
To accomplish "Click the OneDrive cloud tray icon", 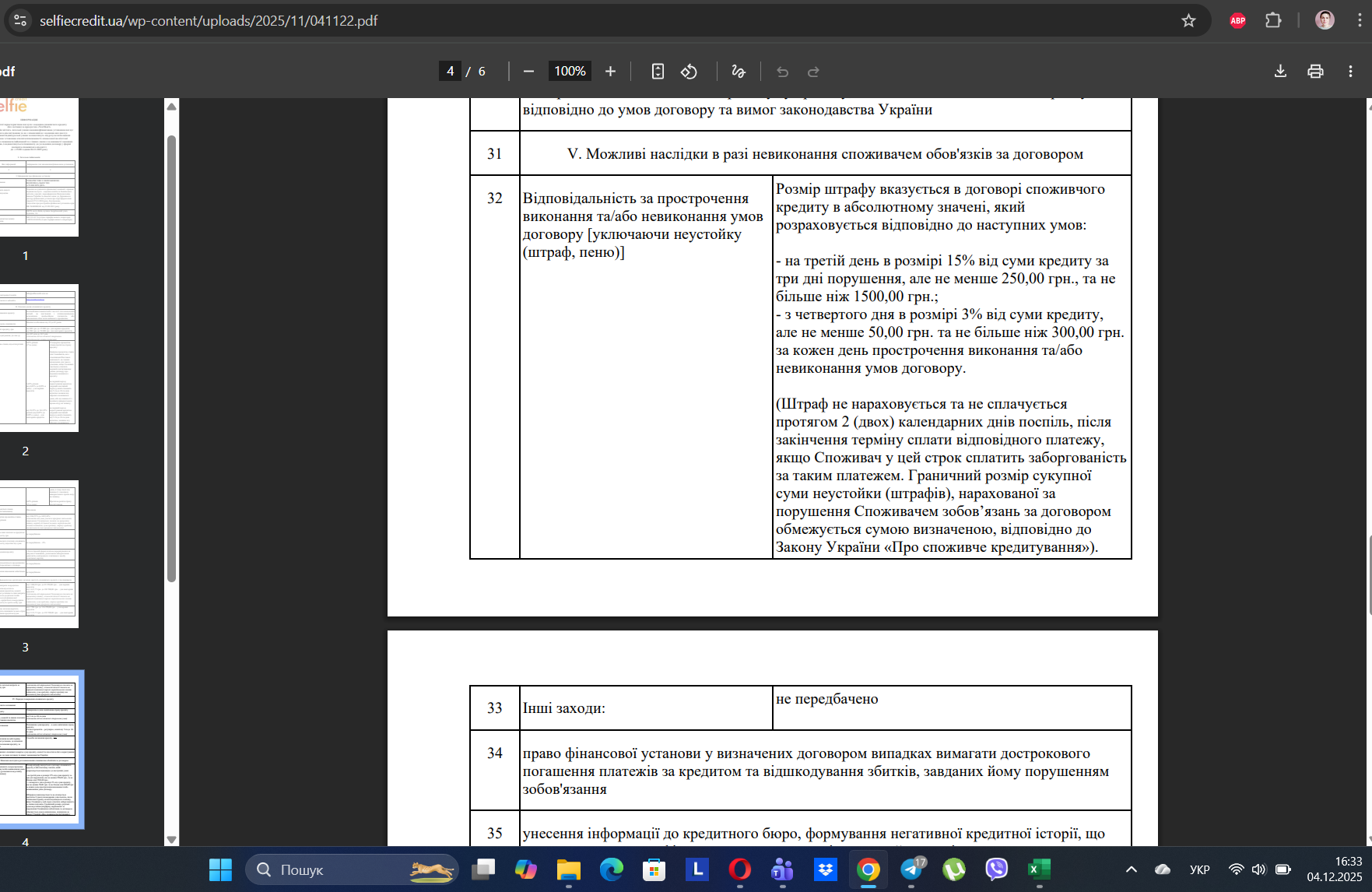I will tap(1163, 869).
